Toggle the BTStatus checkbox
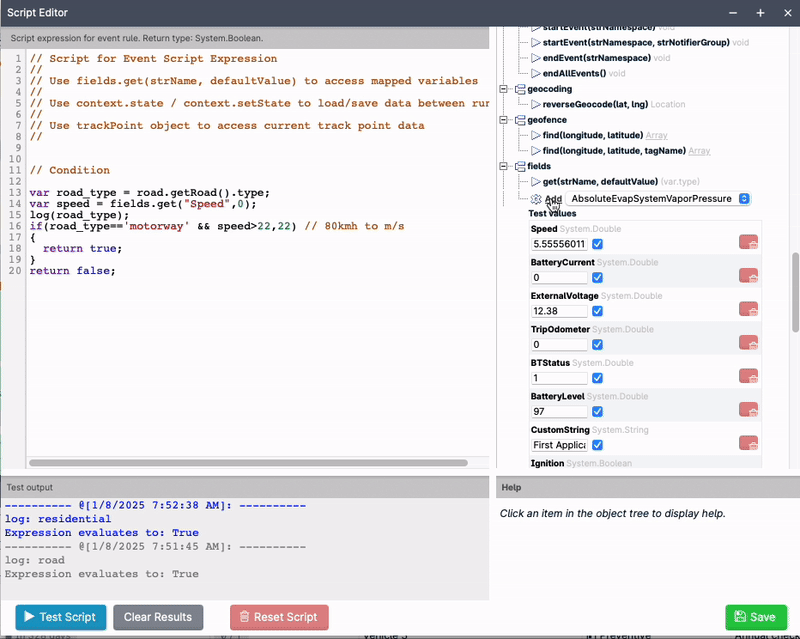This screenshot has width=800, height=639. (597, 378)
